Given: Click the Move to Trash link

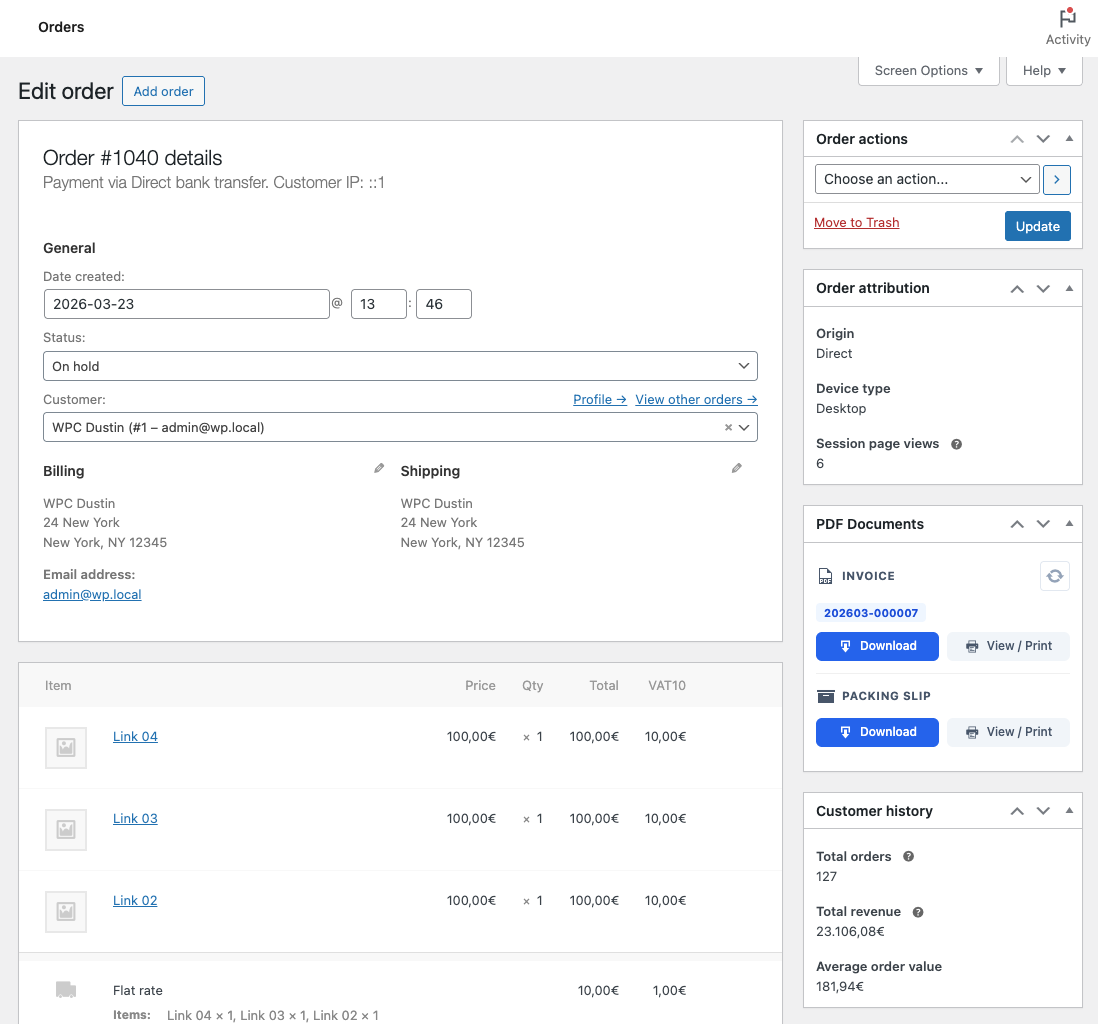Looking at the screenshot, I should [x=856, y=223].
